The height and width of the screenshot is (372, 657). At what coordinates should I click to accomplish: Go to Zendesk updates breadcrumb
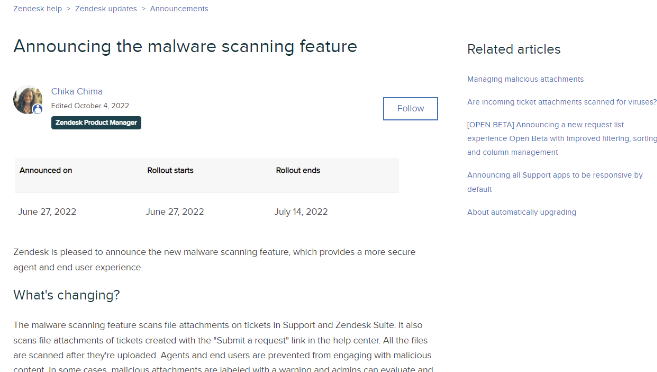coord(106,8)
